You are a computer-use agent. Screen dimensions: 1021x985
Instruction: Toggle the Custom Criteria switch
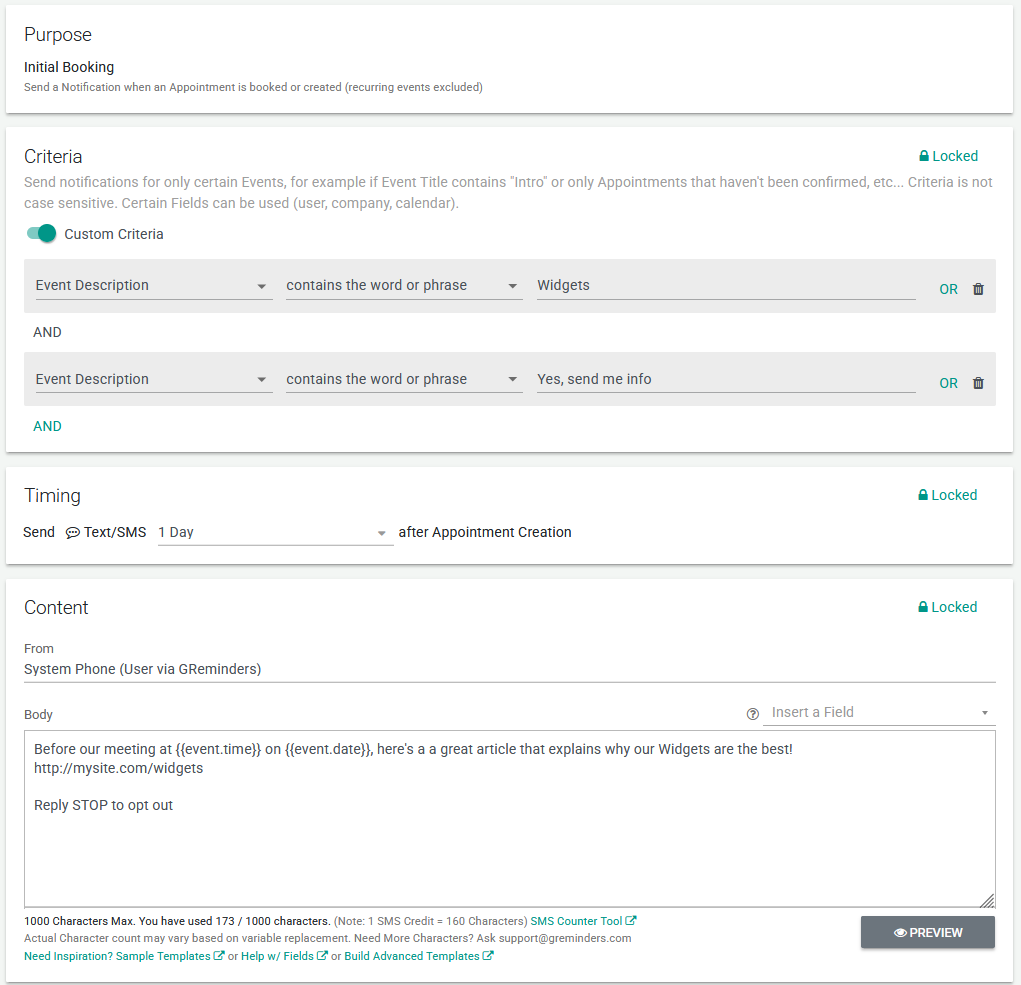click(x=42, y=234)
